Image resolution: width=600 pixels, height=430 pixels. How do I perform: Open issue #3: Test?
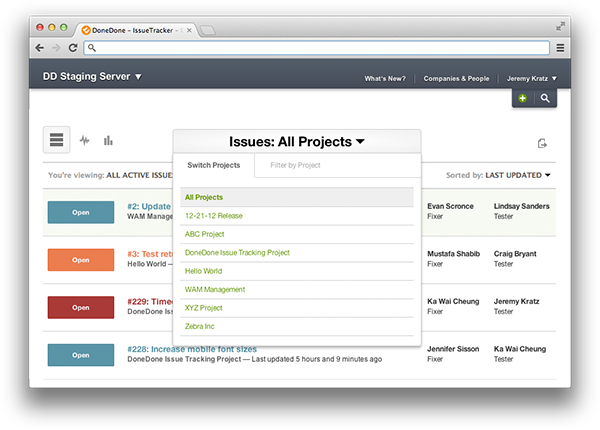click(x=150, y=254)
